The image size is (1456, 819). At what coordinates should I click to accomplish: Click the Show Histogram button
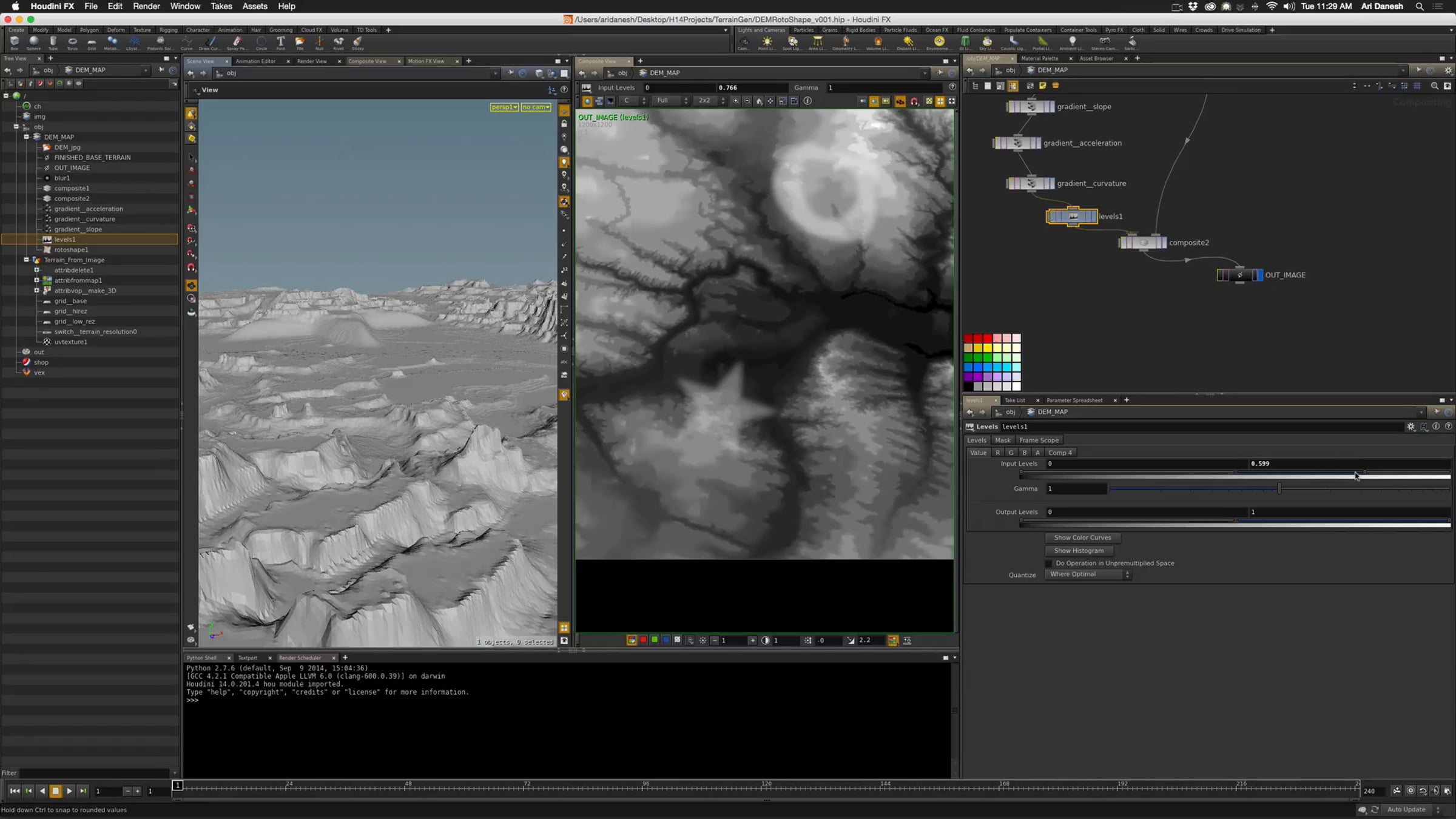pyautogui.click(x=1079, y=551)
